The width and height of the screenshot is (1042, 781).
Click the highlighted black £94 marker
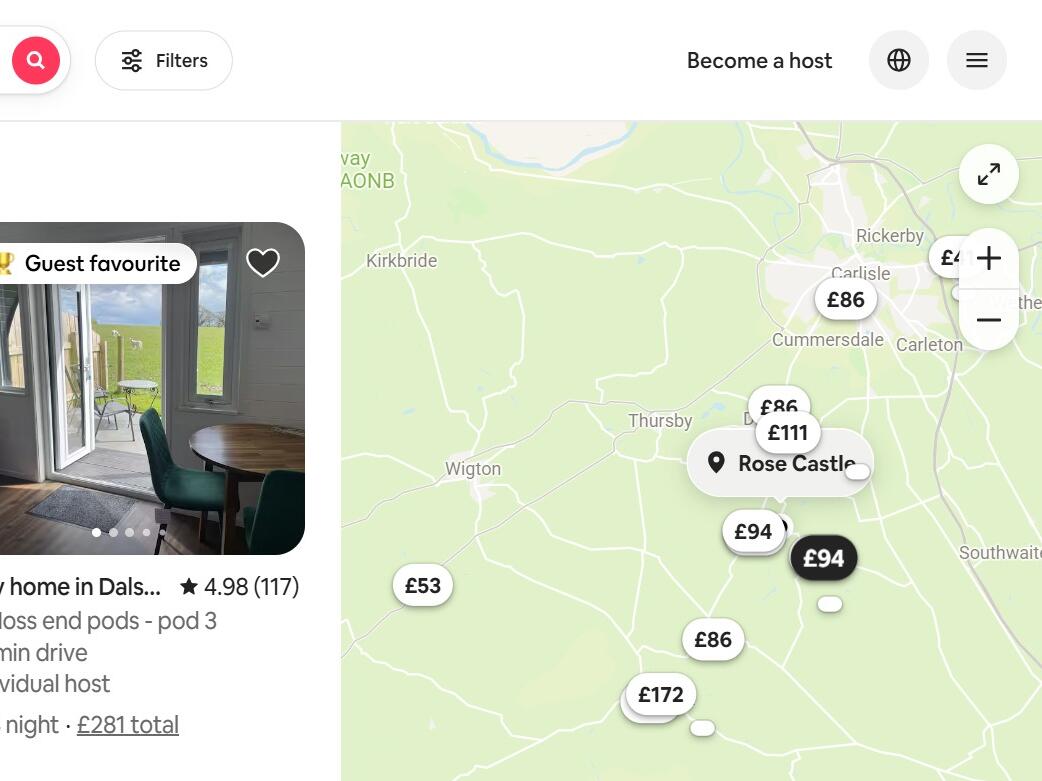823,558
